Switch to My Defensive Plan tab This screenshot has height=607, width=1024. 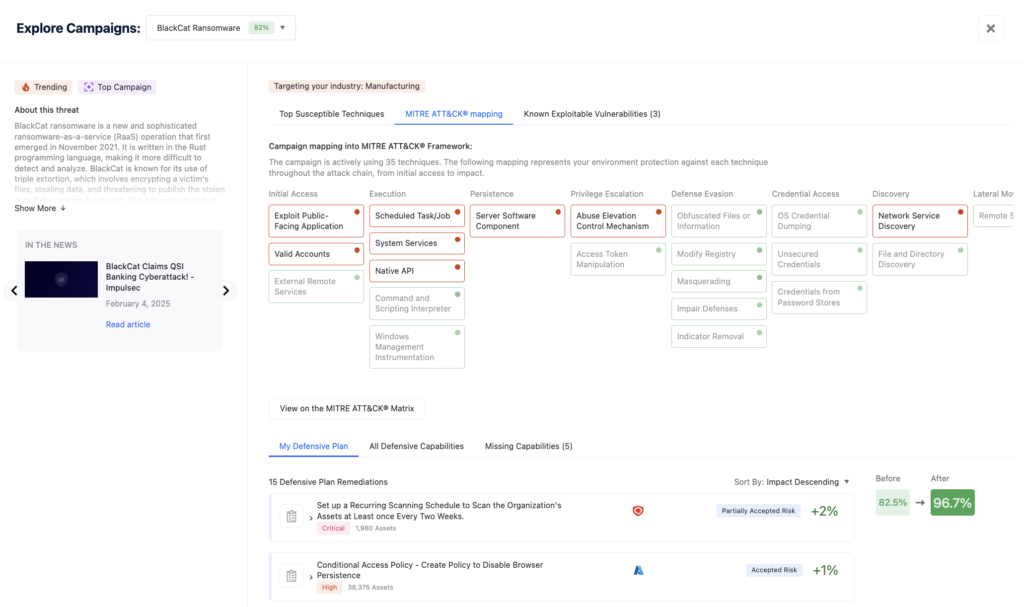(313, 446)
